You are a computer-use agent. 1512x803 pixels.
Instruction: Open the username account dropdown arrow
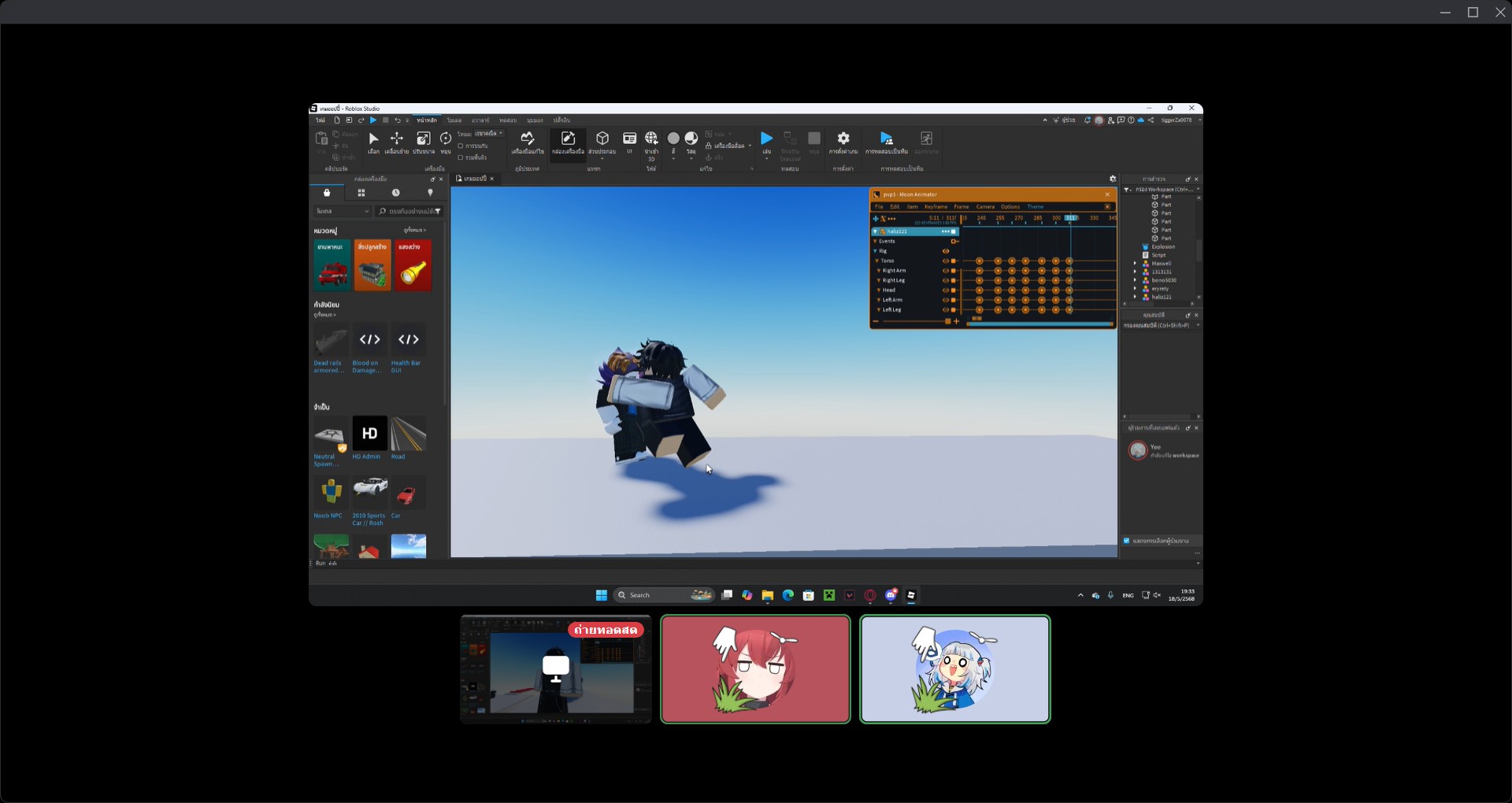tap(1199, 120)
